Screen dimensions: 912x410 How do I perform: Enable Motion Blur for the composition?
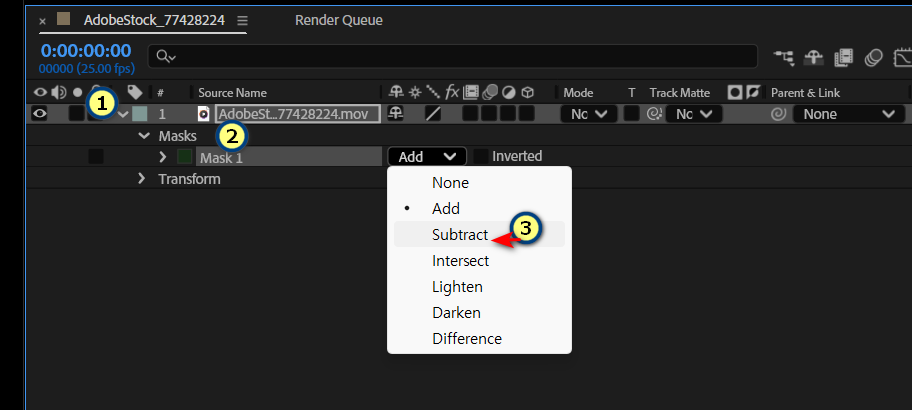pos(874,57)
